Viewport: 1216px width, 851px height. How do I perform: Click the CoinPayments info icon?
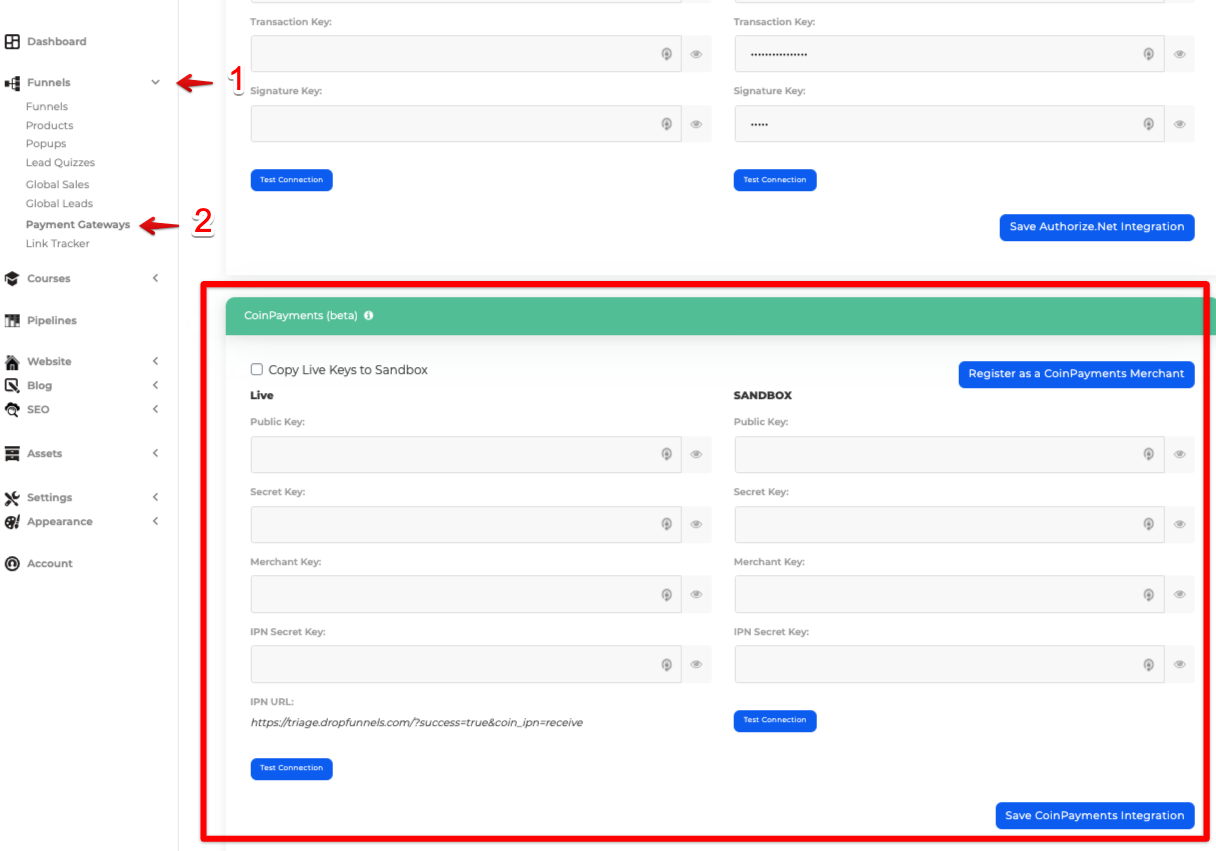[369, 316]
